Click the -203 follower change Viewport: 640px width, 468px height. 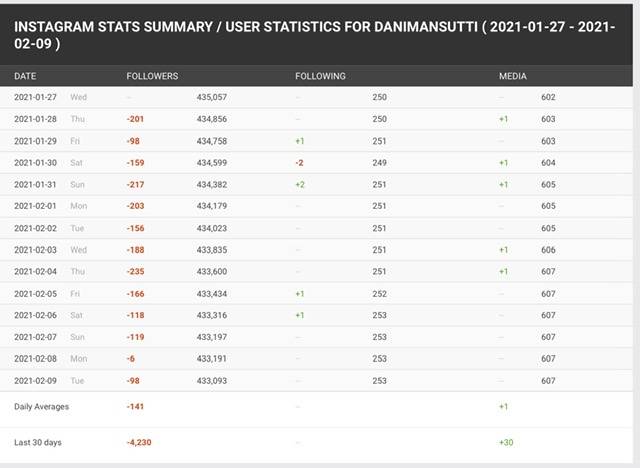coord(135,206)
